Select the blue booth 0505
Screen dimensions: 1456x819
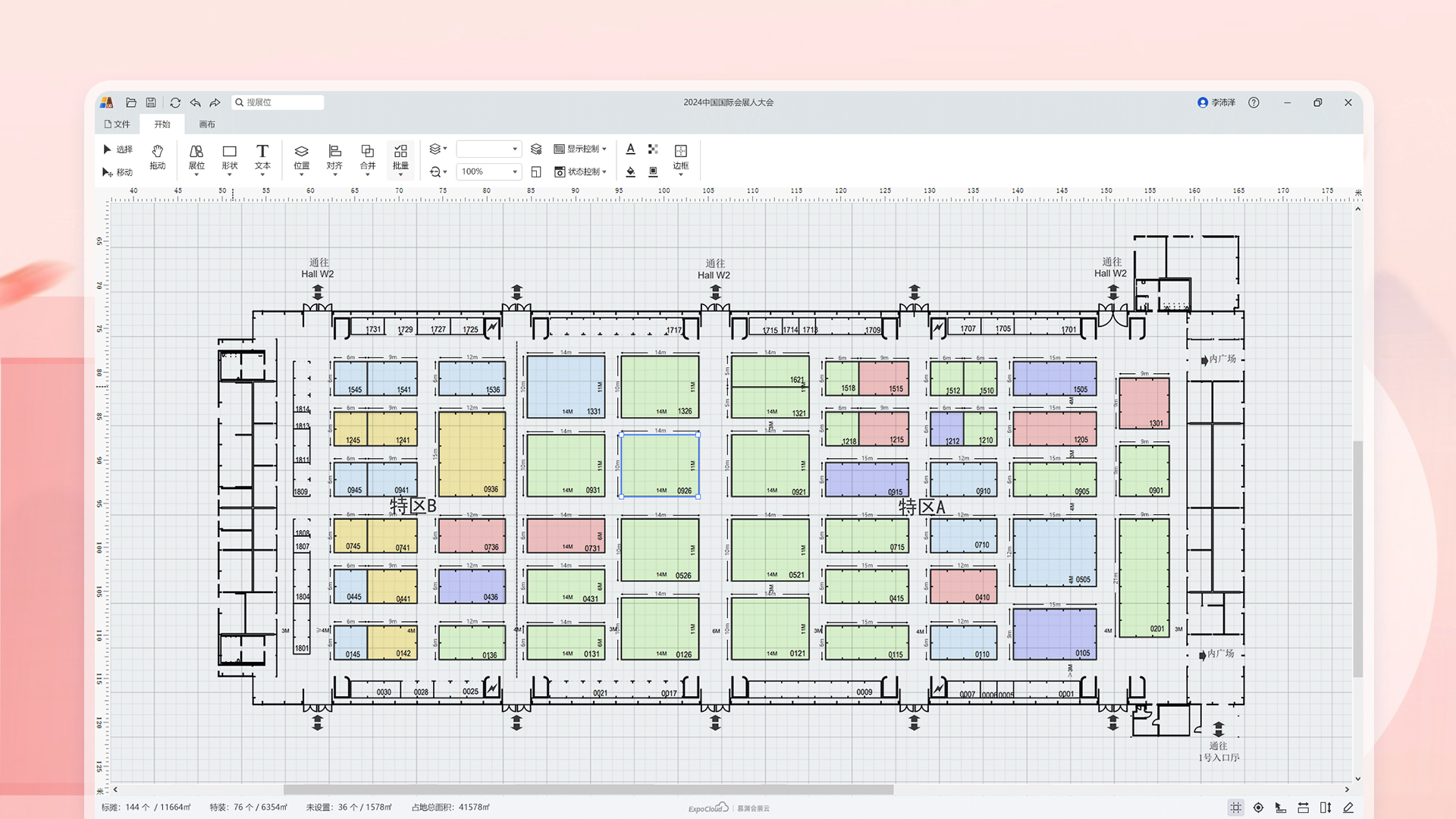pos(1055,552)
